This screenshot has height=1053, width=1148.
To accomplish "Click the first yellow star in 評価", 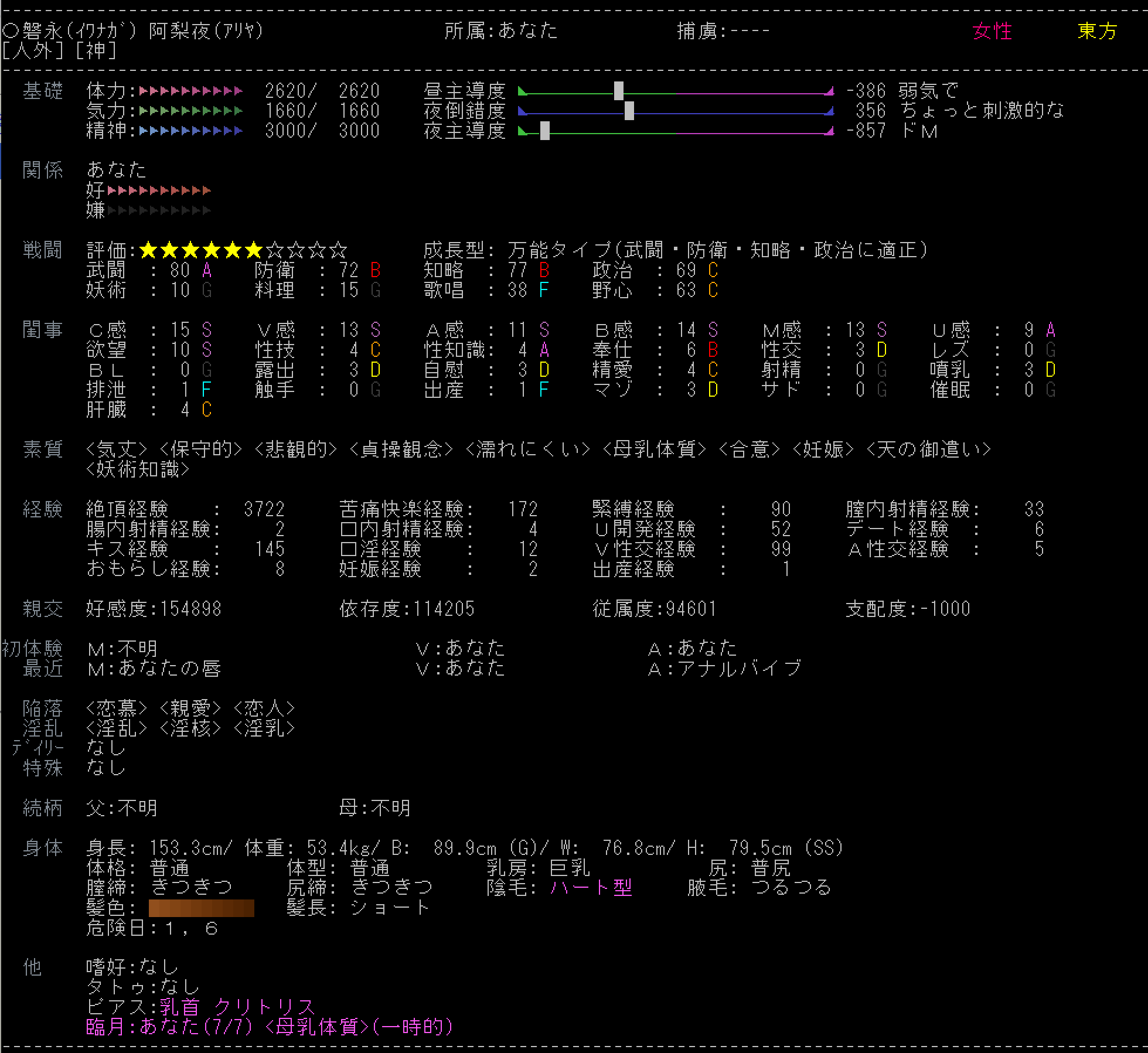I will 148,251.
